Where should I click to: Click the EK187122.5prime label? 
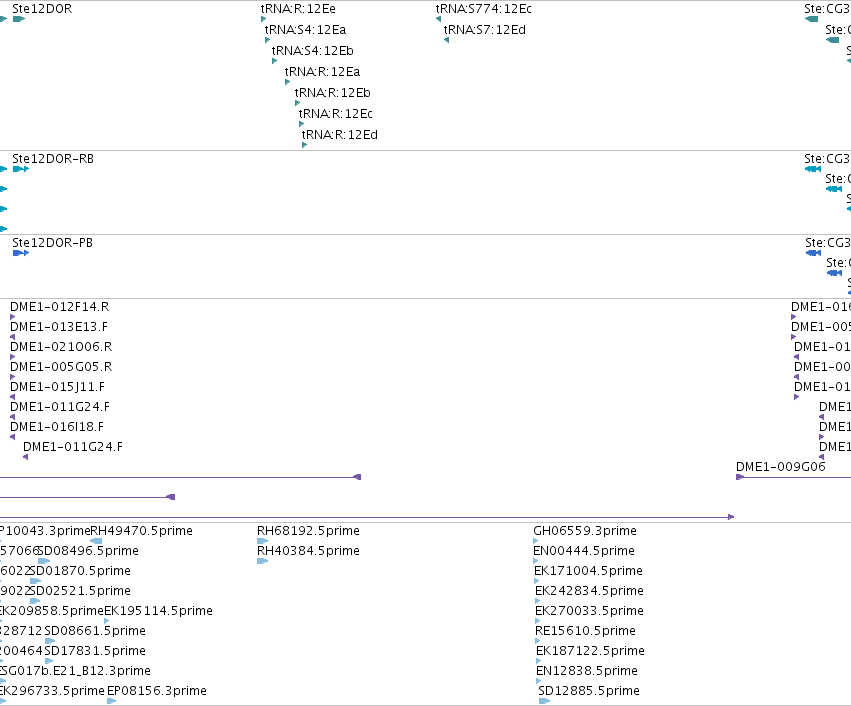[590, 651]
